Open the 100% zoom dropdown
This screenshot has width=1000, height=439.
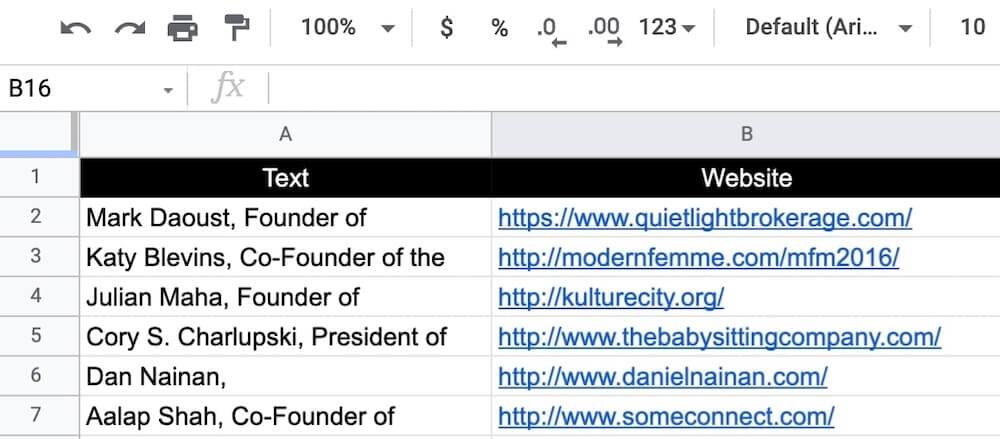(347, 28)
